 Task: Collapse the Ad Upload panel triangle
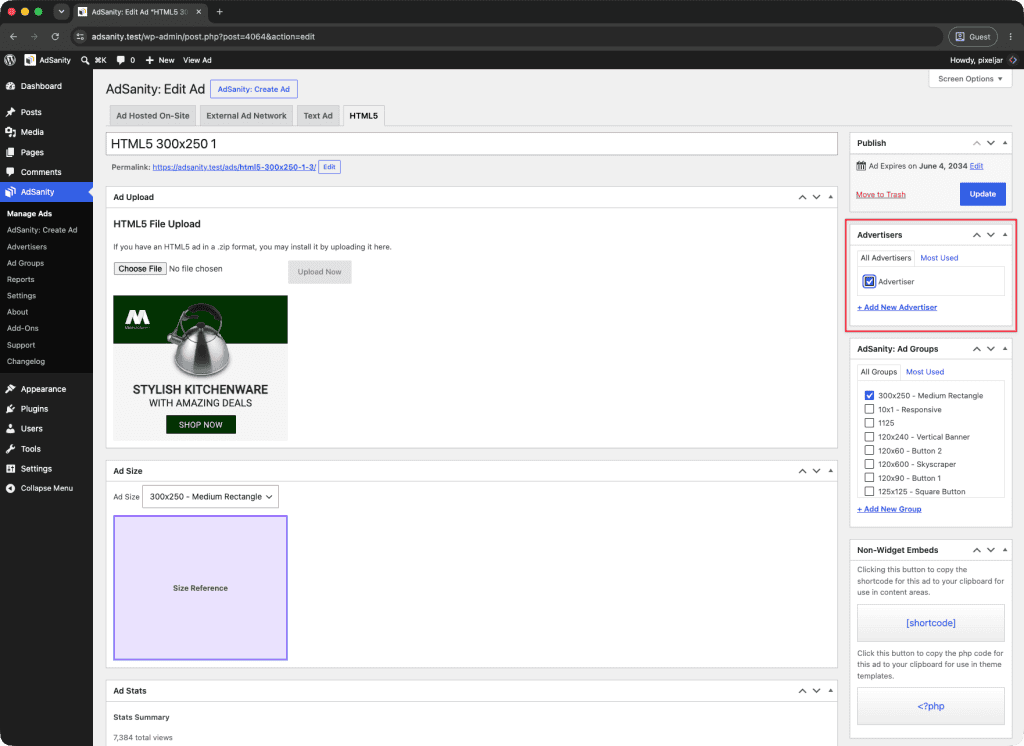click(x=831, y=197)
